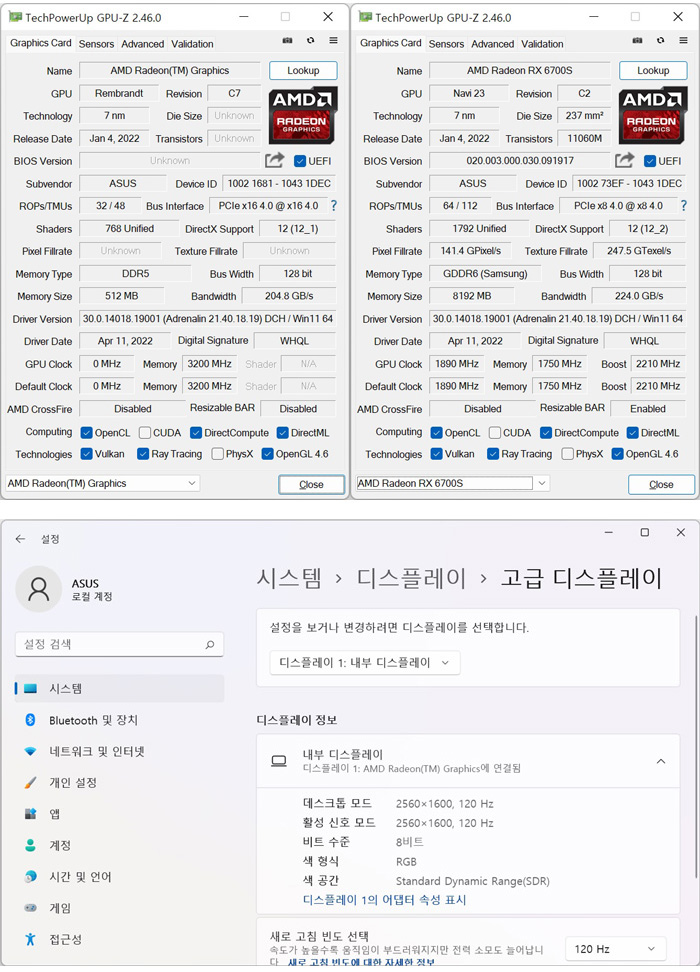This screenshot has height=972, width=700.
Task: Open 개인 설정 in Settings sidebar
Action: click(x=119, y=783)
